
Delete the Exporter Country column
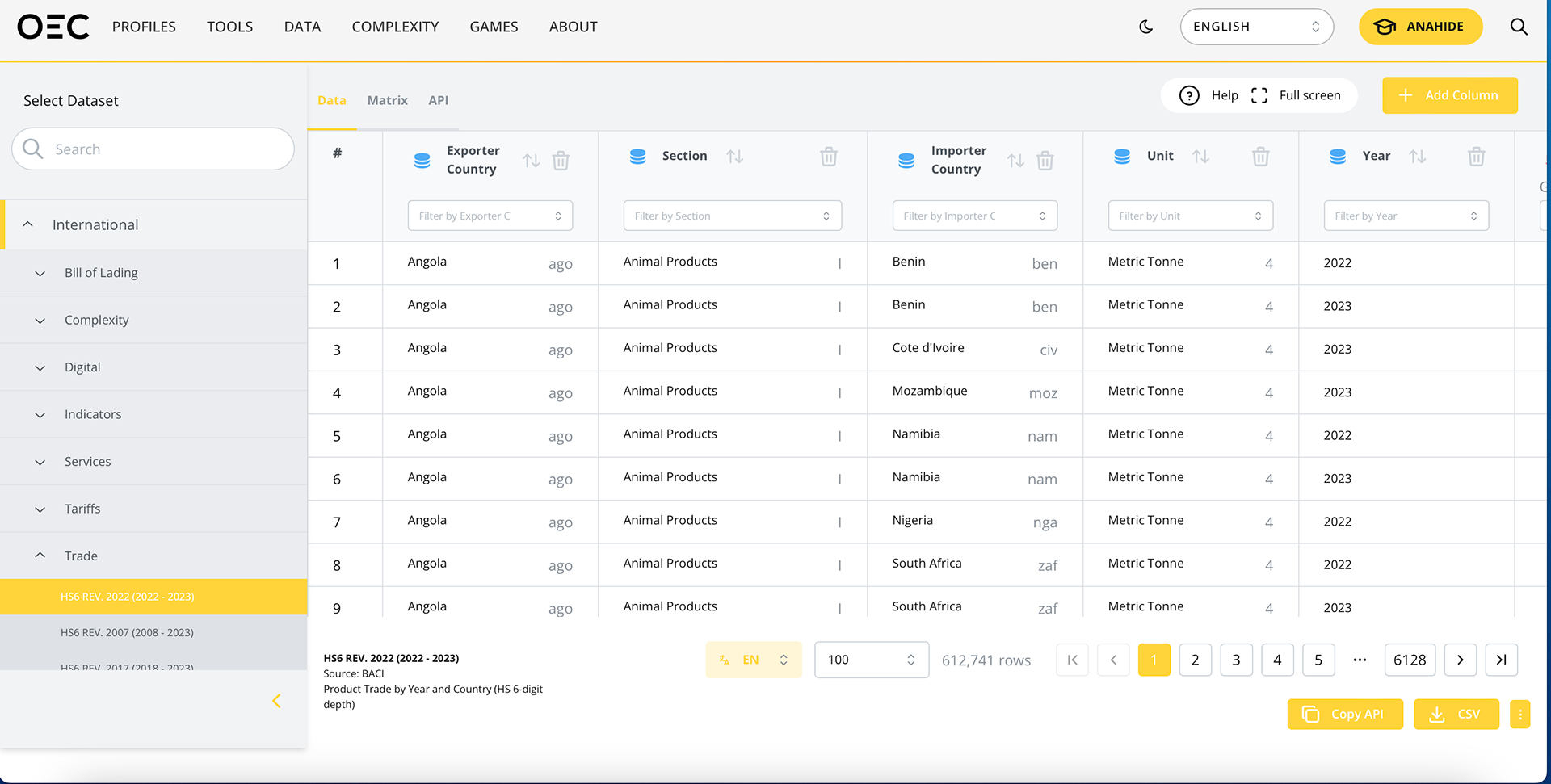click(x=561, y=161)
